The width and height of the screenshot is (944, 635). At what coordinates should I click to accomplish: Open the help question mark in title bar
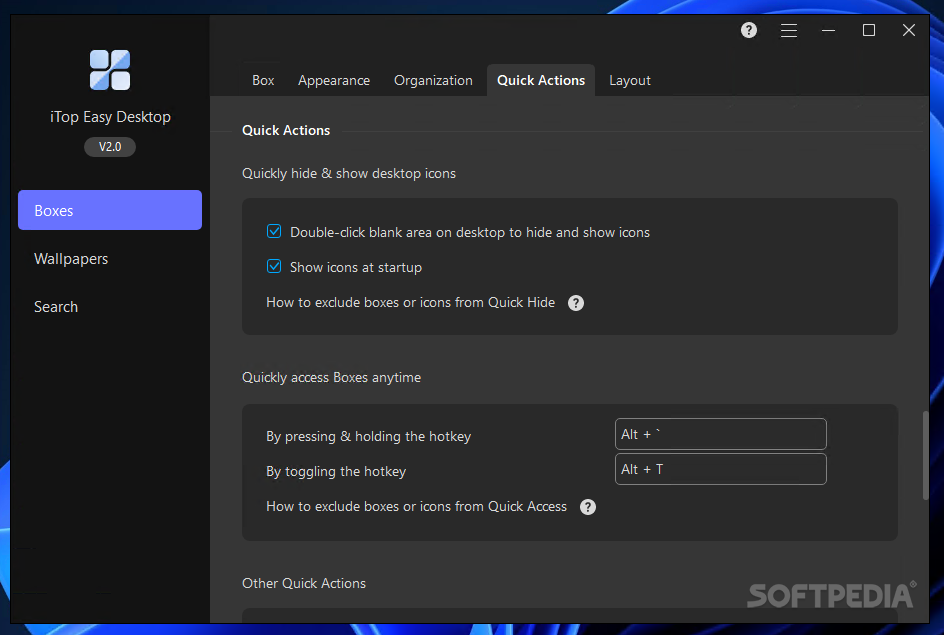[748, 30]
